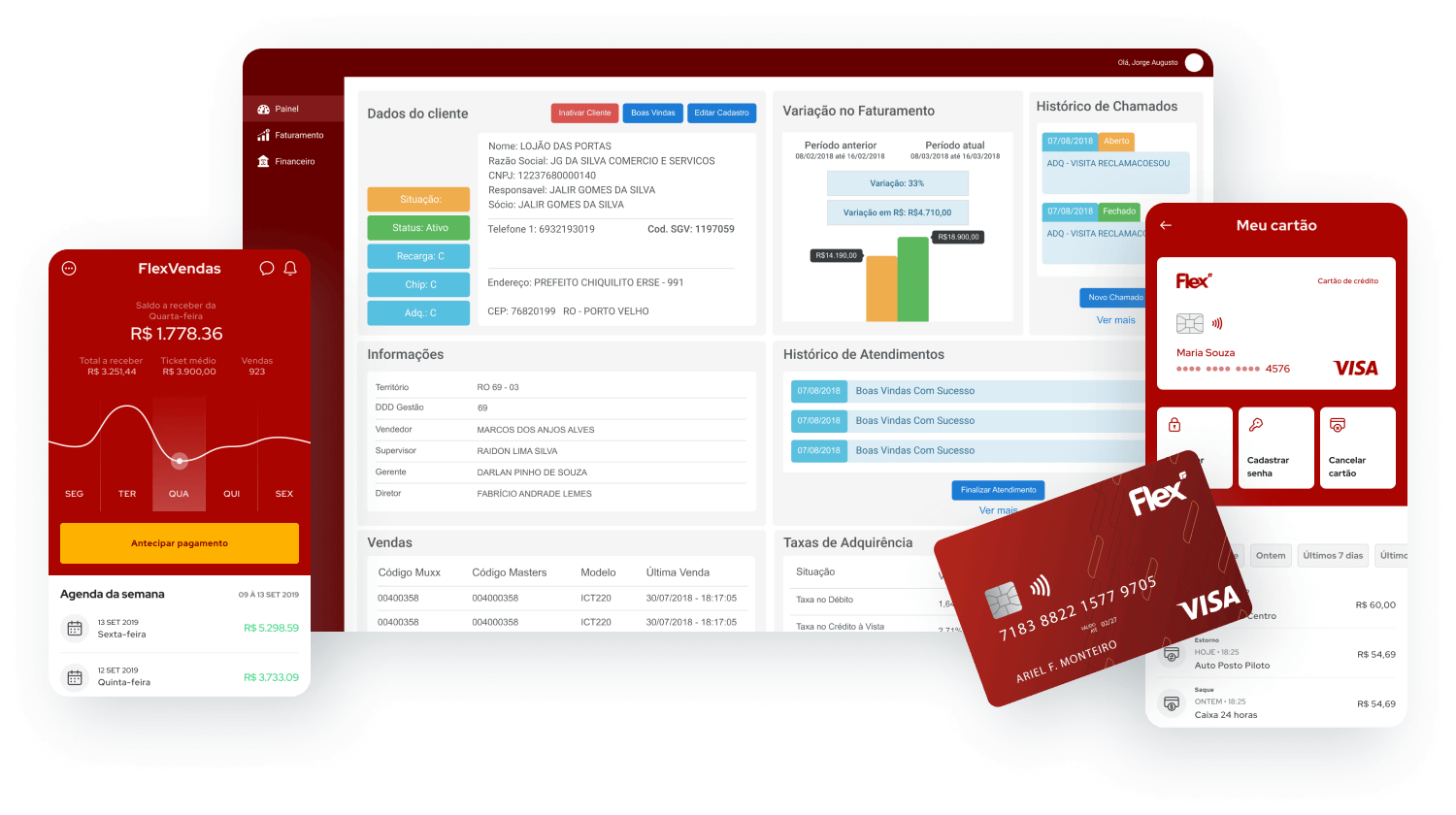Click the orange Situação label

click(x=418, y=199)
